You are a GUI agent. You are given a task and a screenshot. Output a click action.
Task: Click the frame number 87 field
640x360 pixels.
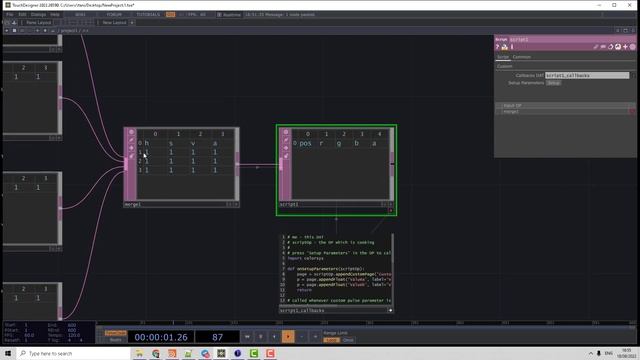(217, 337)
